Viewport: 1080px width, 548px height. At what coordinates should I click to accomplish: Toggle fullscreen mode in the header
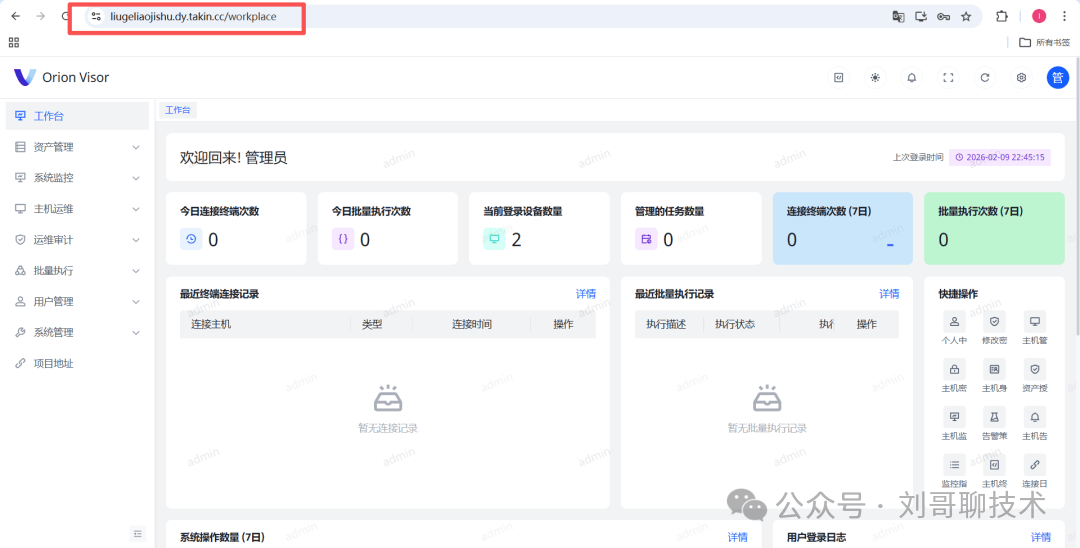948,78
